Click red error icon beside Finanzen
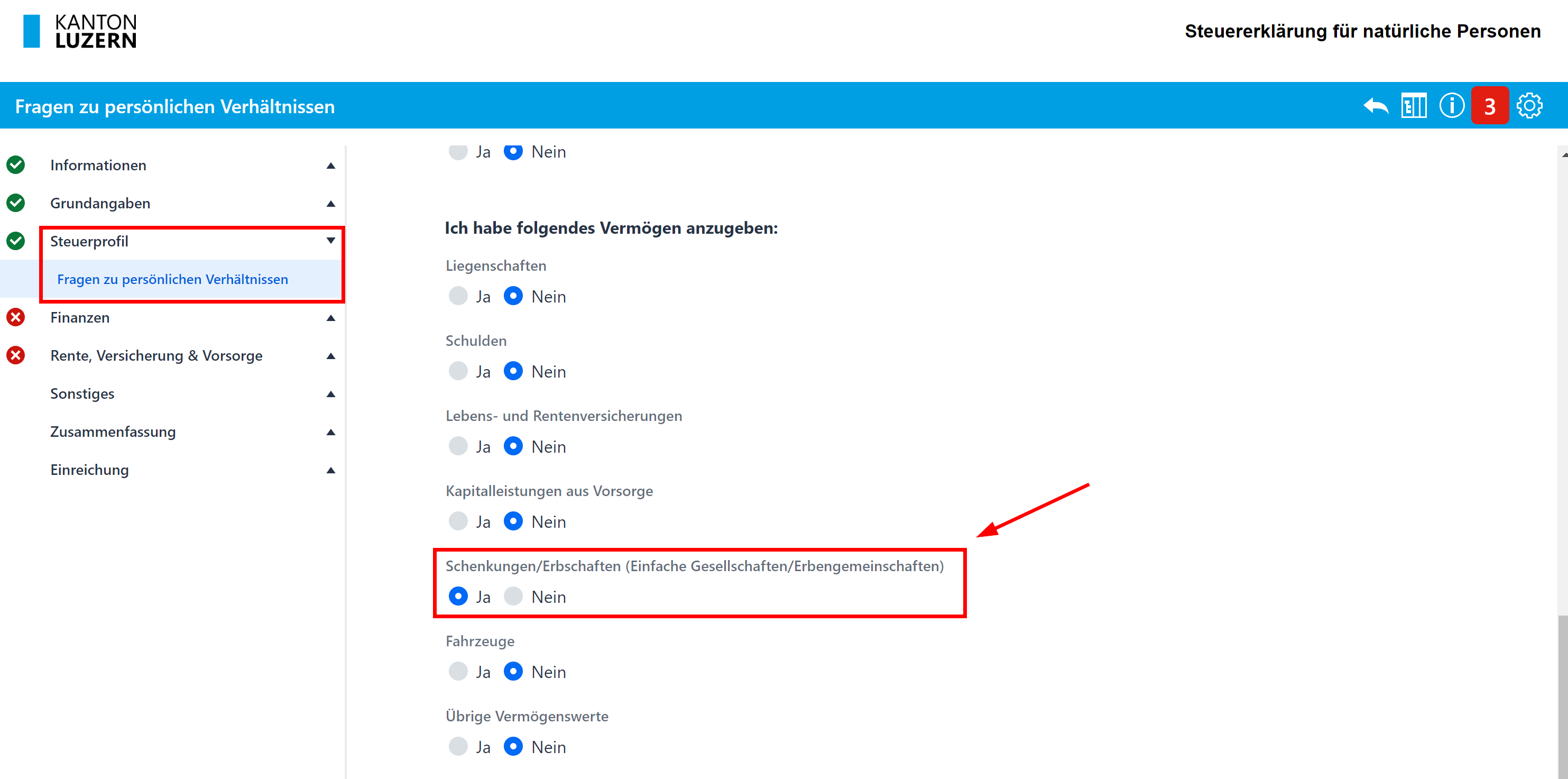Viewport: 1568px width, 779px height. coord(16,317)
